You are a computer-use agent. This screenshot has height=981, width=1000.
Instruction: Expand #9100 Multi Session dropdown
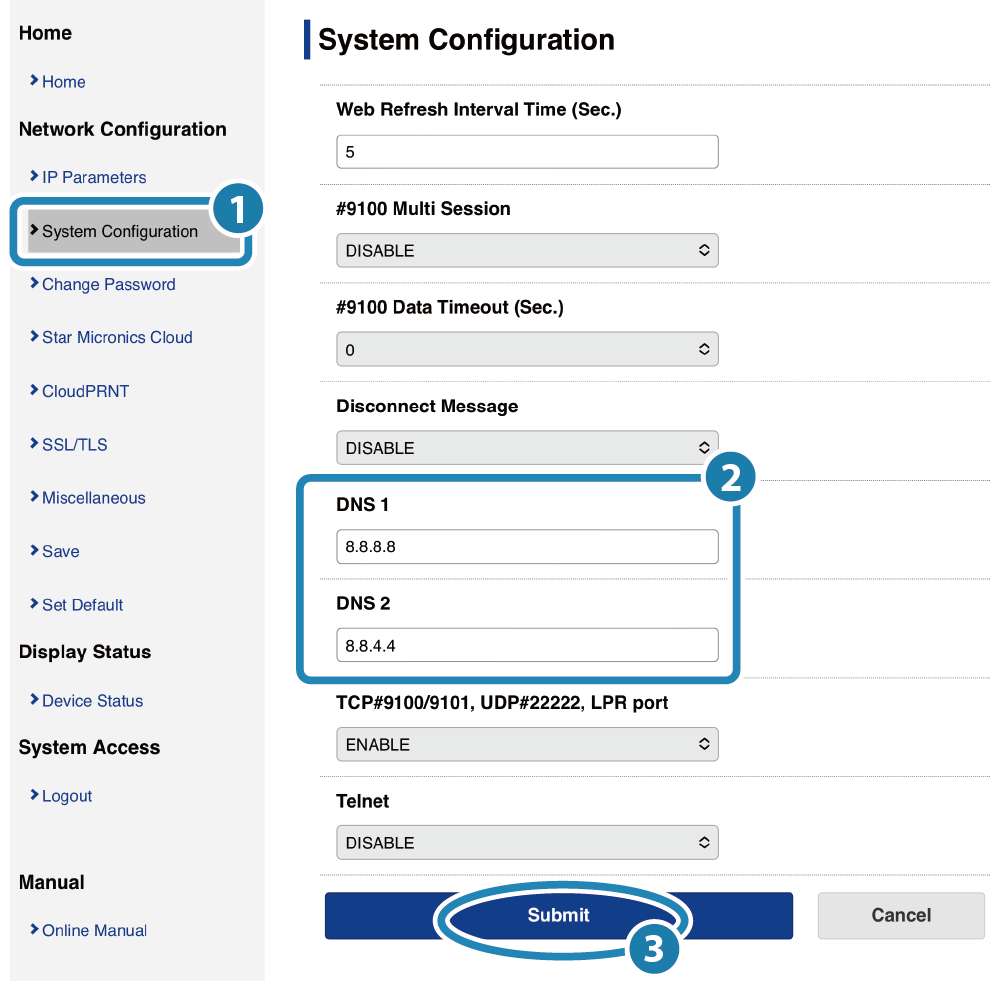pos(527,250)
